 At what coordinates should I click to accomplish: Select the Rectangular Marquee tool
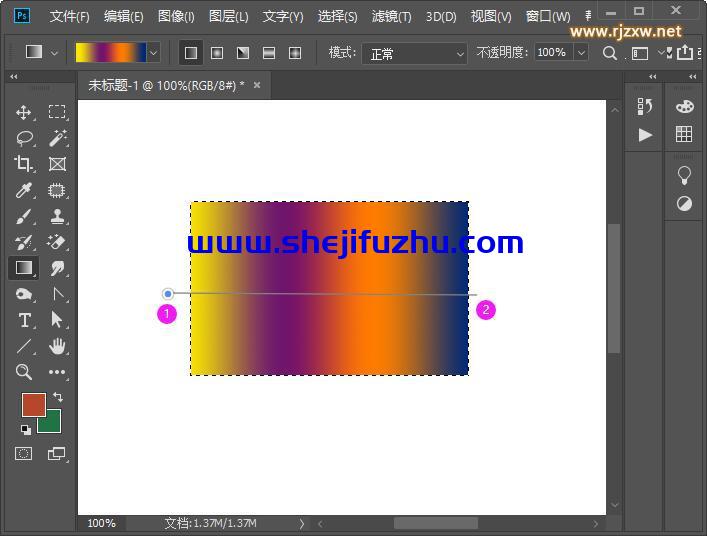(57, 112)
